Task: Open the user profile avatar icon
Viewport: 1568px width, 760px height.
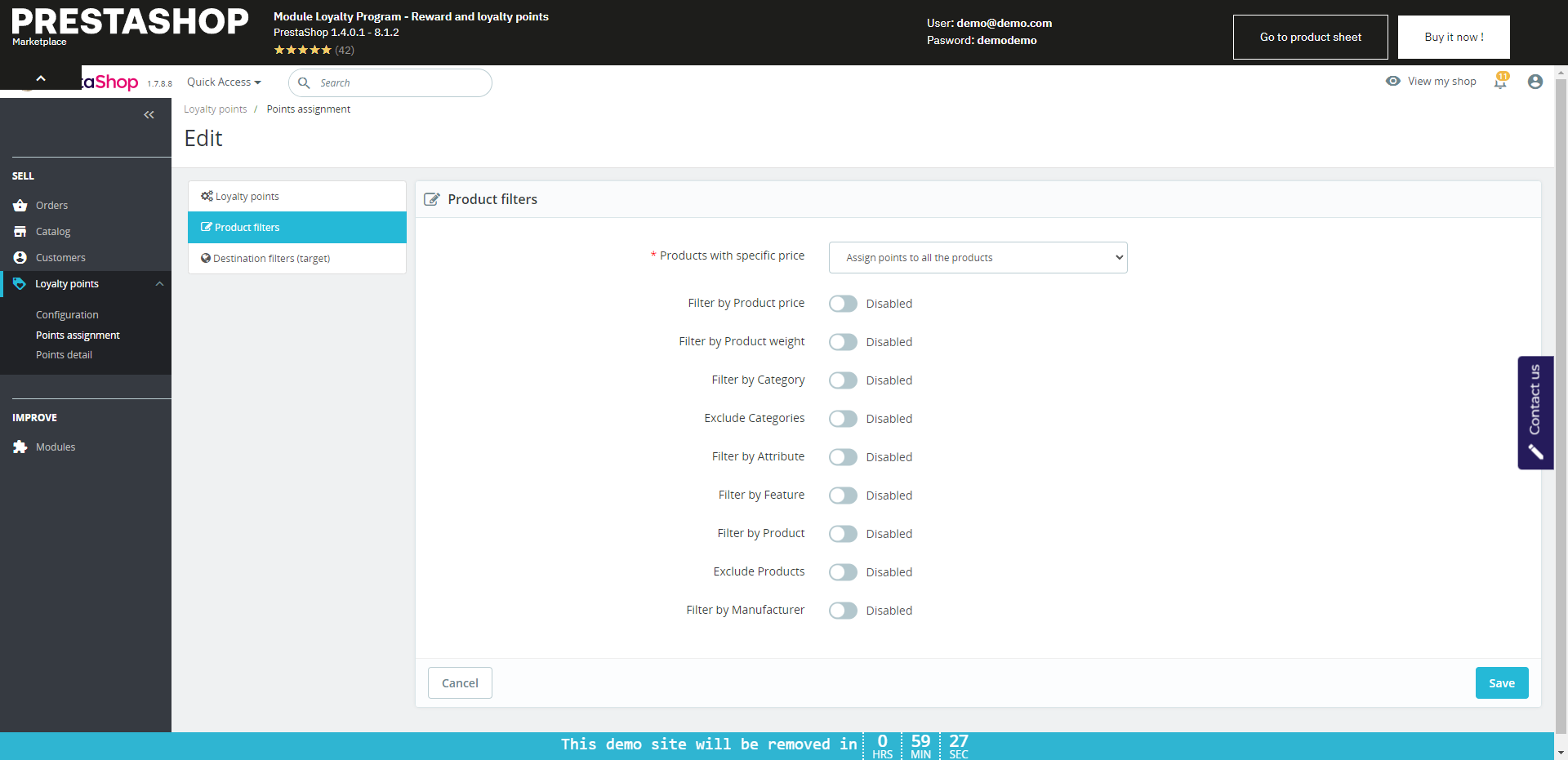Action: [x=1535, y=82]
